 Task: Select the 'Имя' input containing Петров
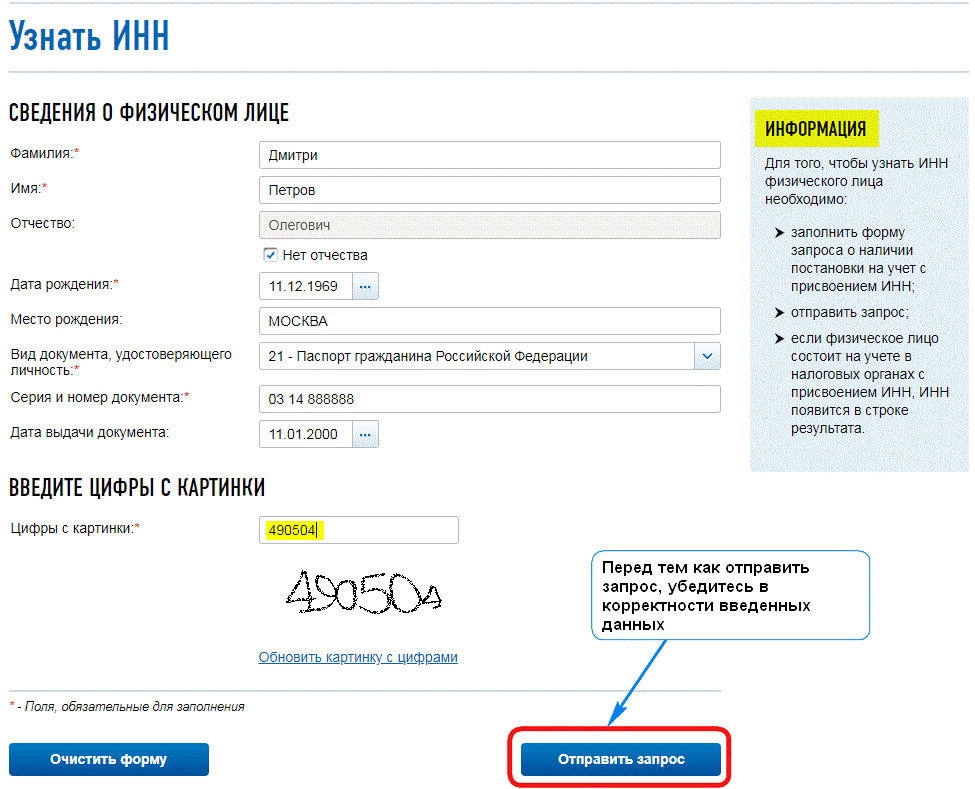(489, 190)
